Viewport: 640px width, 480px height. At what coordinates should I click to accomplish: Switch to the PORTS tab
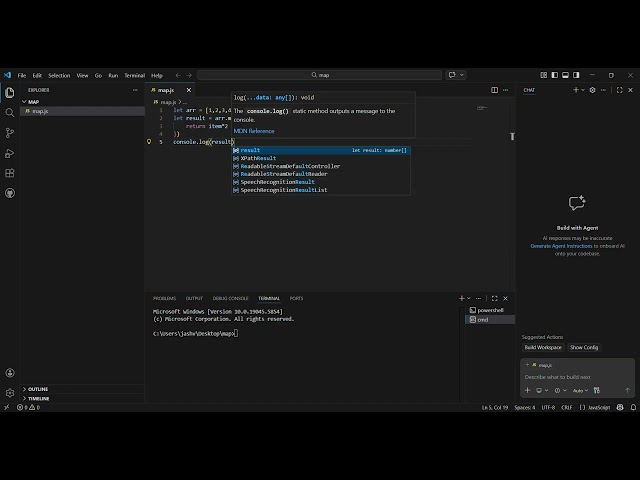point(296,298)
